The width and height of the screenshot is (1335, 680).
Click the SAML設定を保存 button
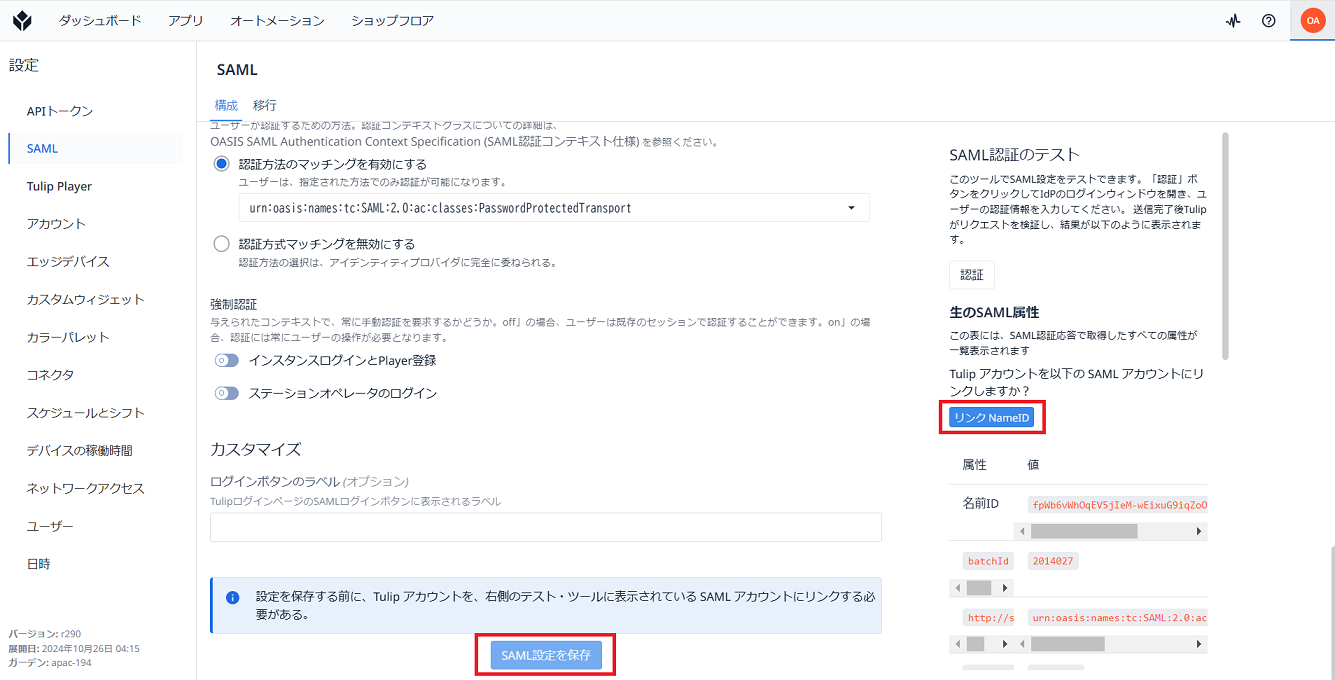pyautogui.click(x=546, y=656)
